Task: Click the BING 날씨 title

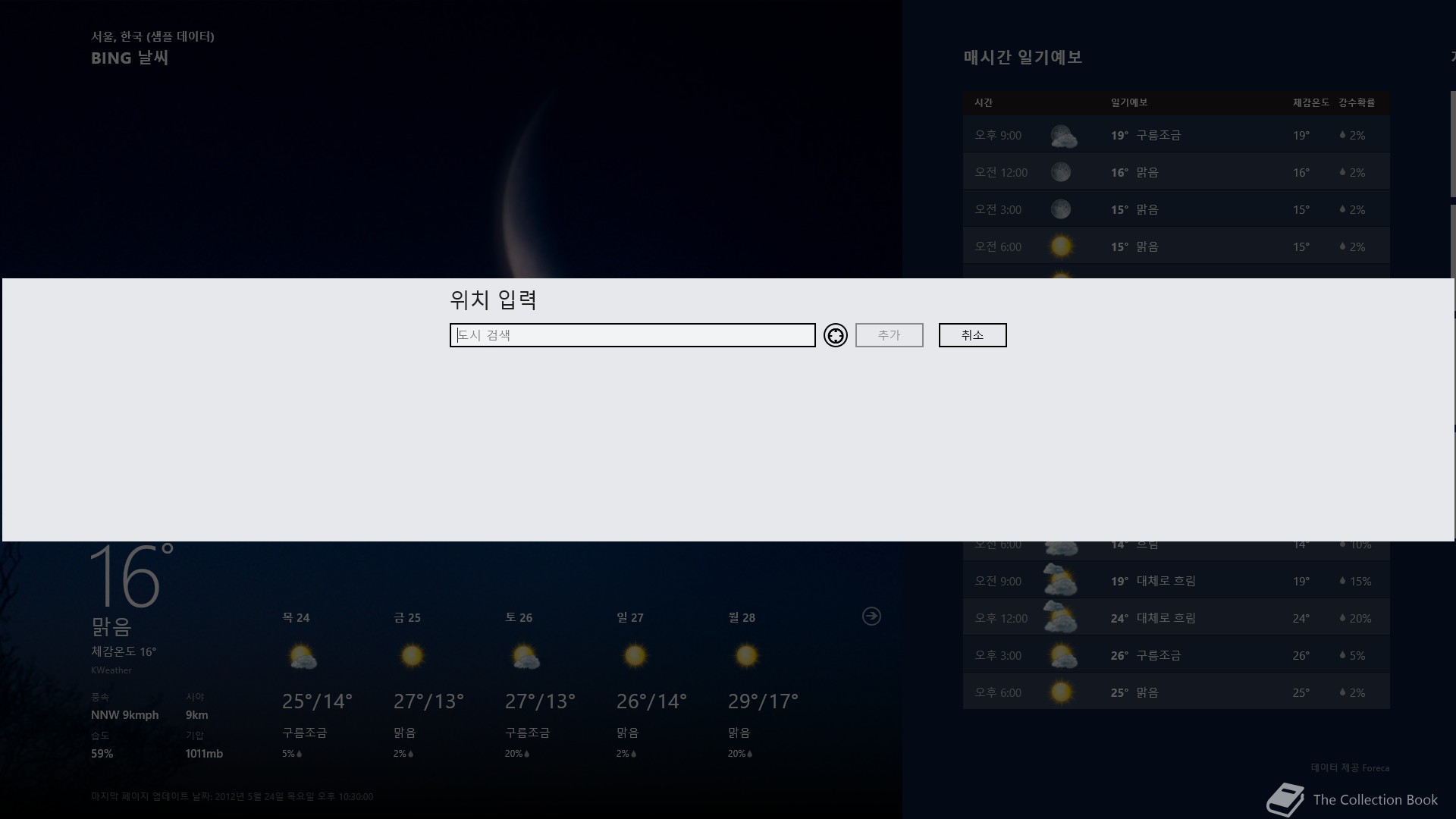Action: tap(130, 58)
